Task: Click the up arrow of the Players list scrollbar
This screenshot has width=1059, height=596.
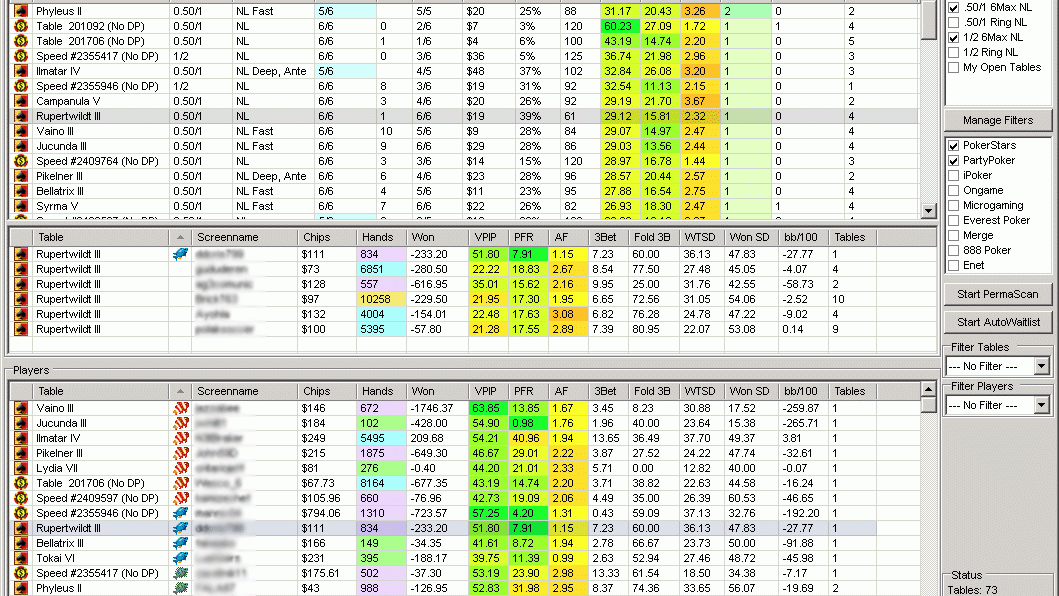Action: (929, 389)
